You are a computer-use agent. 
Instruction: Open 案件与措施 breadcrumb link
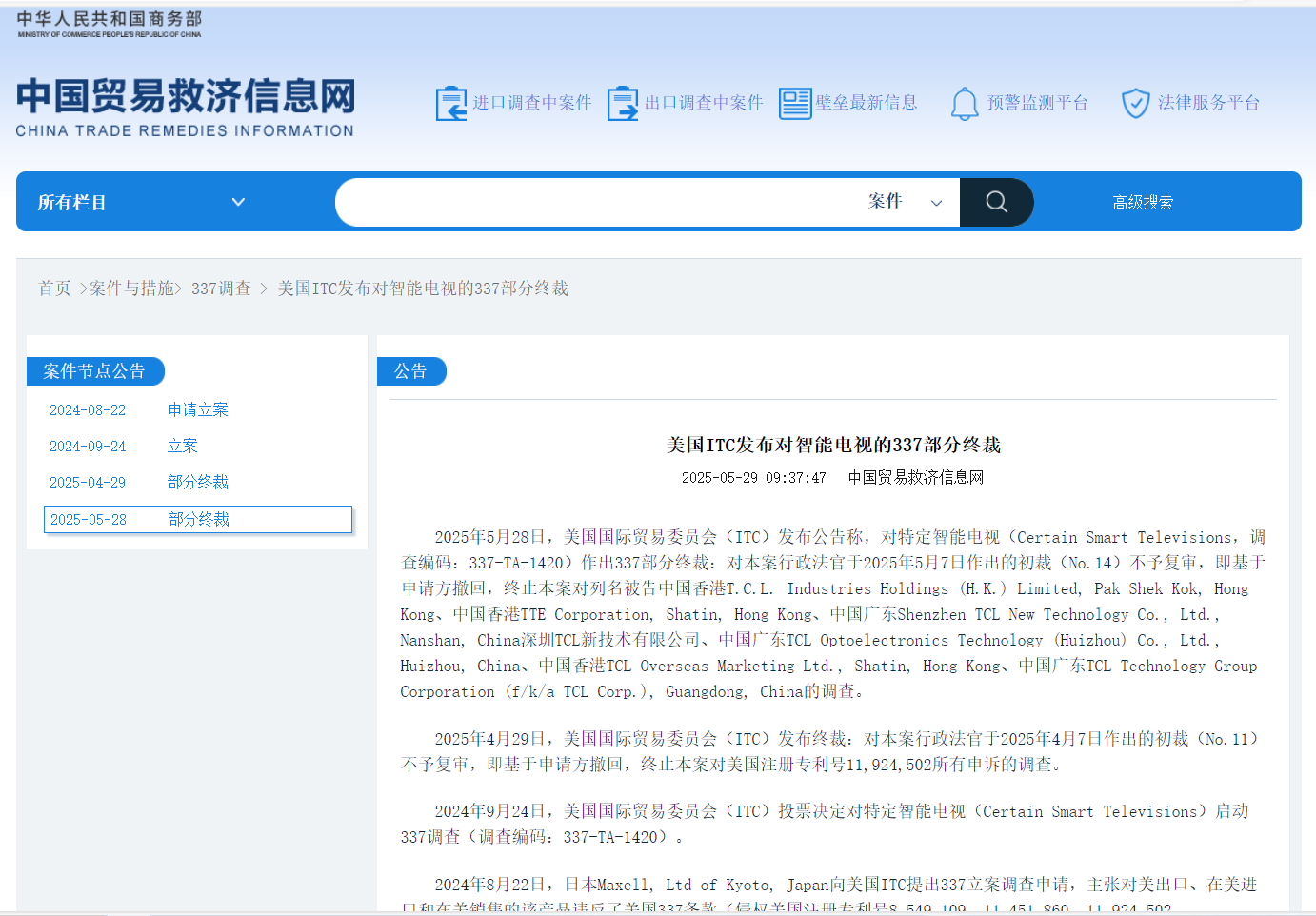pos(130,289)
